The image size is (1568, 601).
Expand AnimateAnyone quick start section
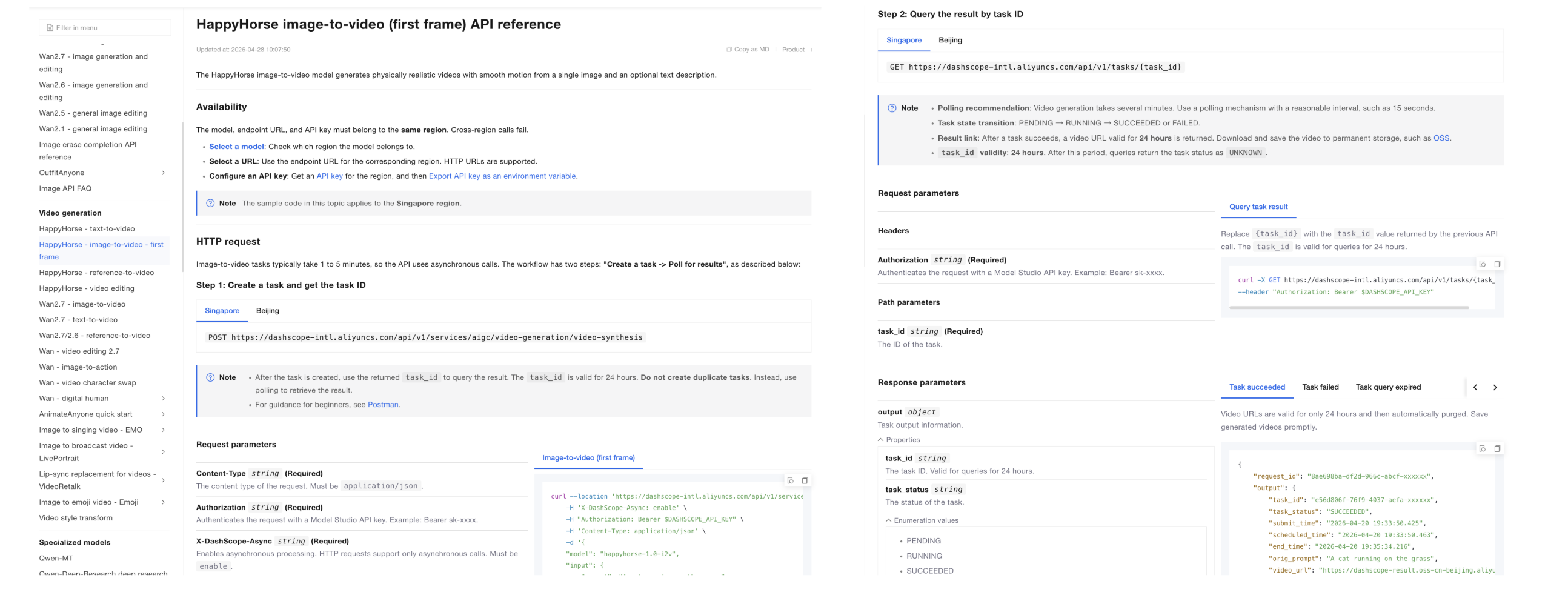[163, 414]
